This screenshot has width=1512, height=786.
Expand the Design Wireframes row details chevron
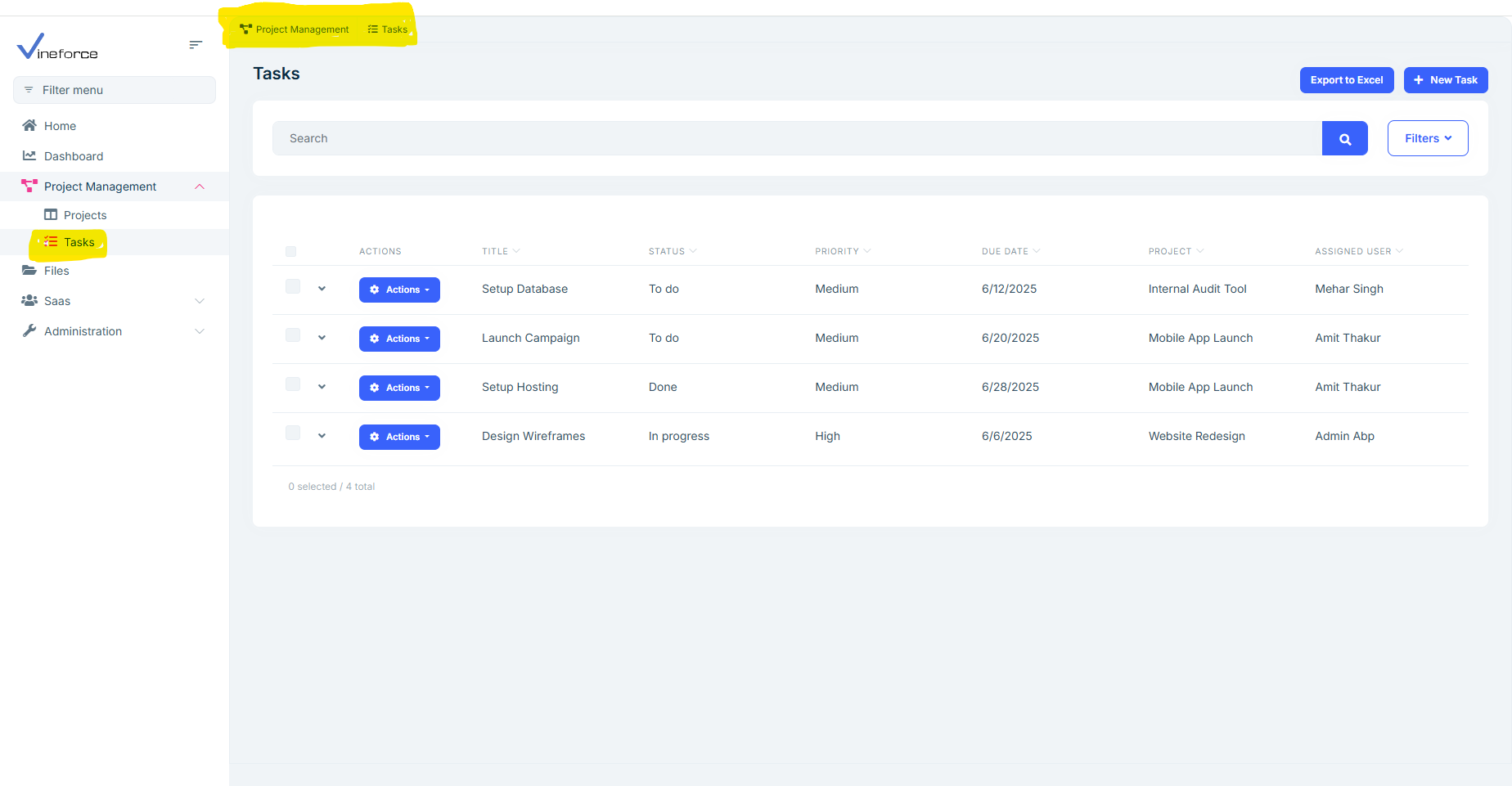tap(322, 436)
